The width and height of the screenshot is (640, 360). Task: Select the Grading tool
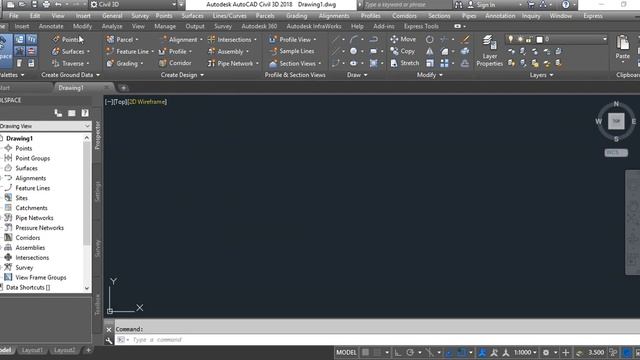(124, 63)
